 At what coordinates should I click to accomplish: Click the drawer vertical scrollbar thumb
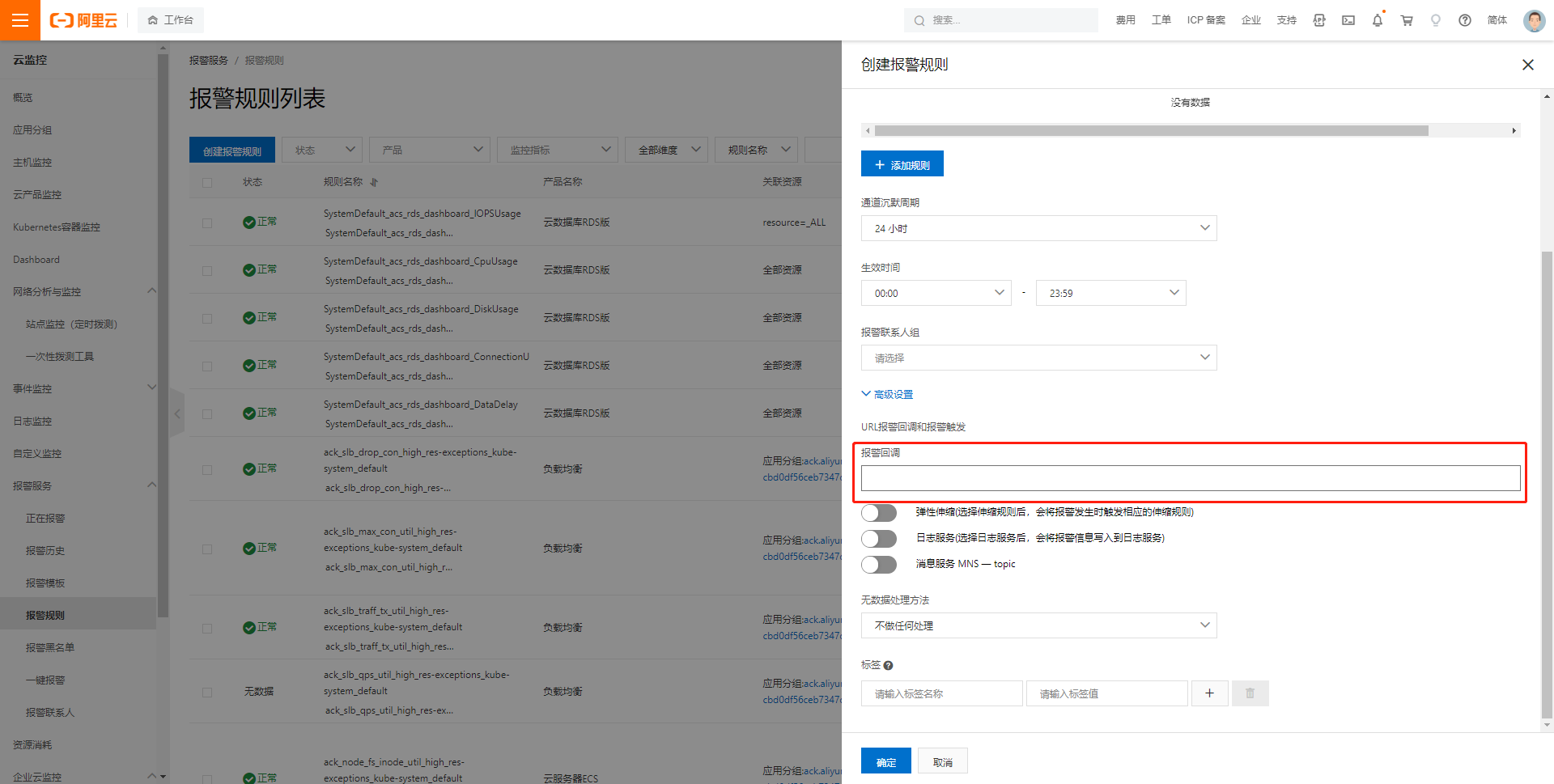(x=1547, y=484)
